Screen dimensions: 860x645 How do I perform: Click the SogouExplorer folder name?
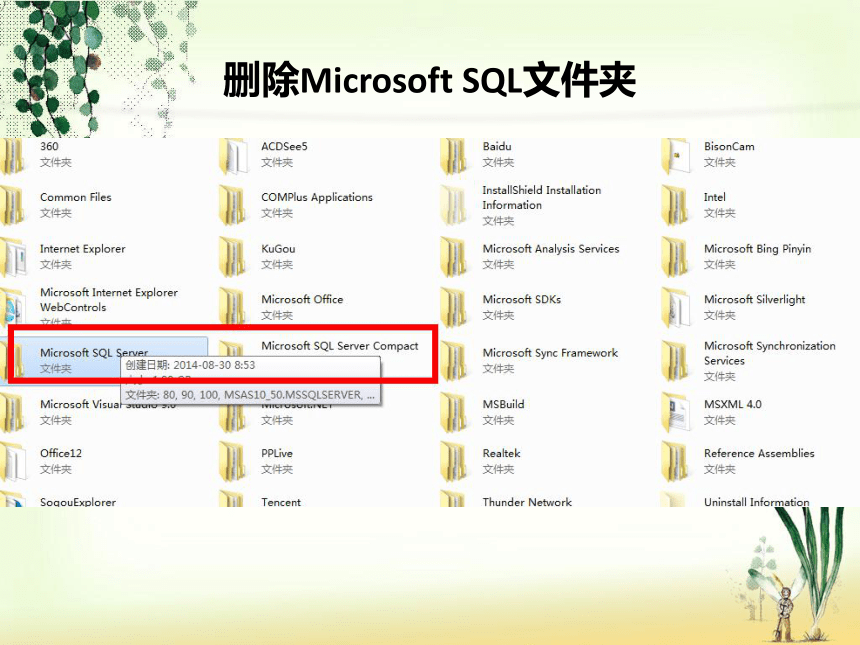click(78, 501)
